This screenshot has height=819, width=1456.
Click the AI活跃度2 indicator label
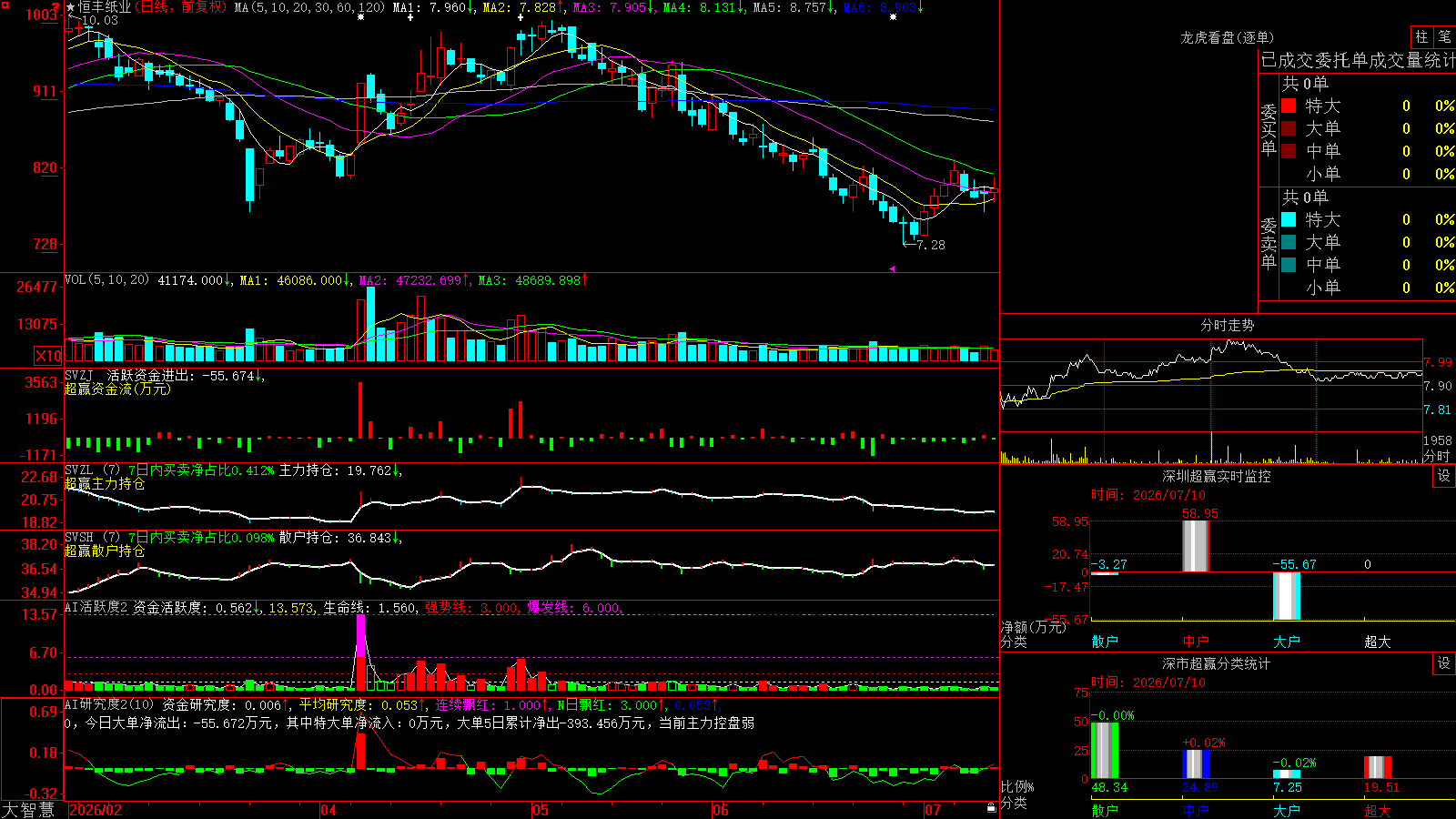pyautogui.click(x=96, y=607)
